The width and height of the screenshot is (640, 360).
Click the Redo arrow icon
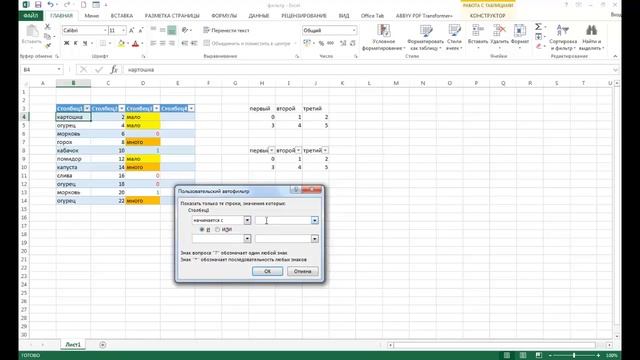(x=67, y=5)
